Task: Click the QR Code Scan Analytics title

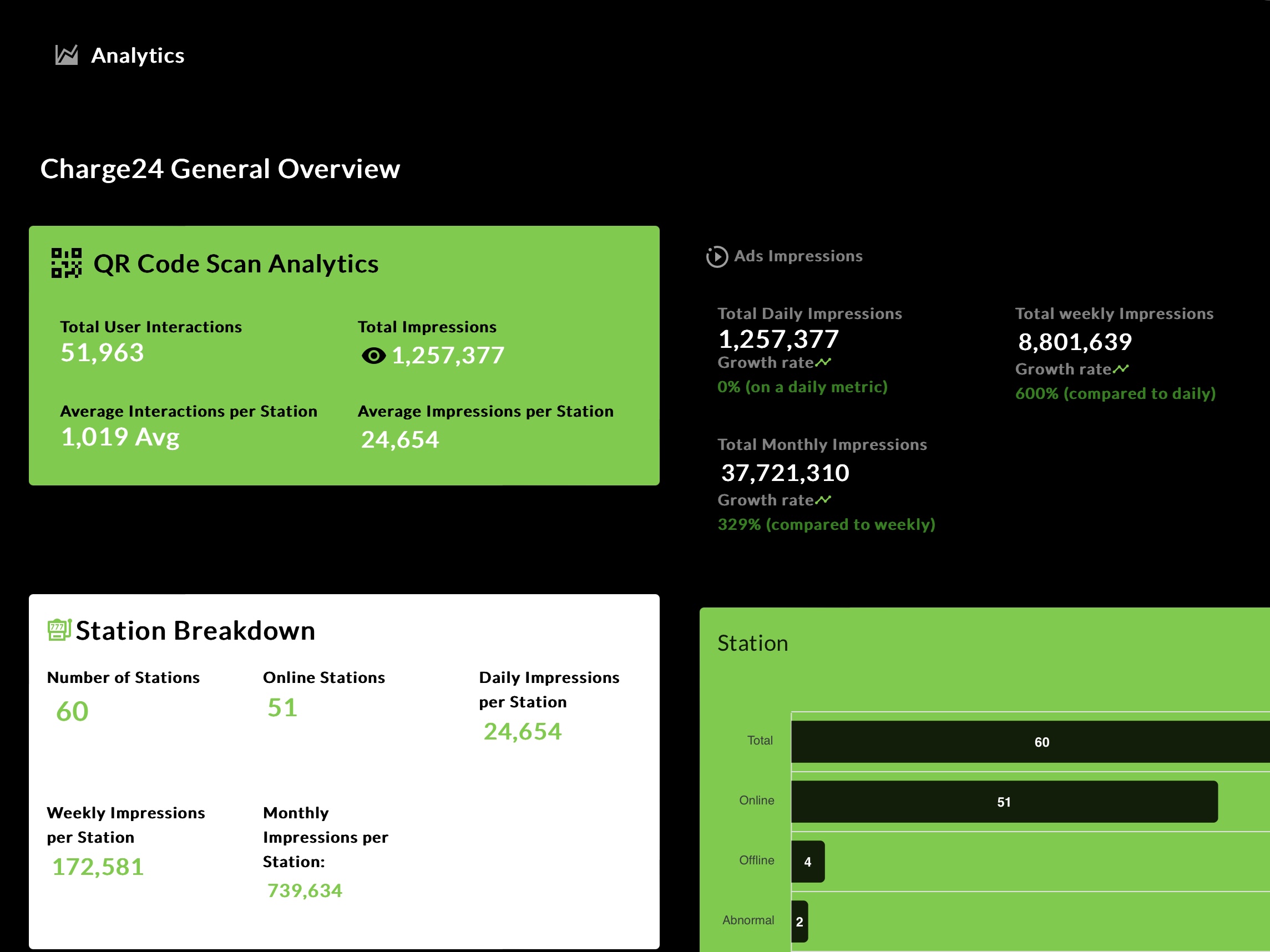Action: pyautogui.click(x=236, y=264)
